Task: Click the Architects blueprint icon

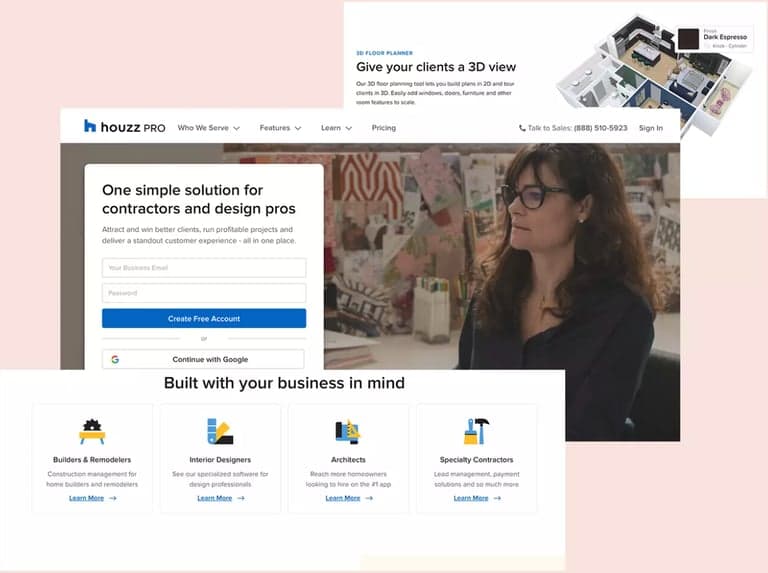Action: point(348,431)
